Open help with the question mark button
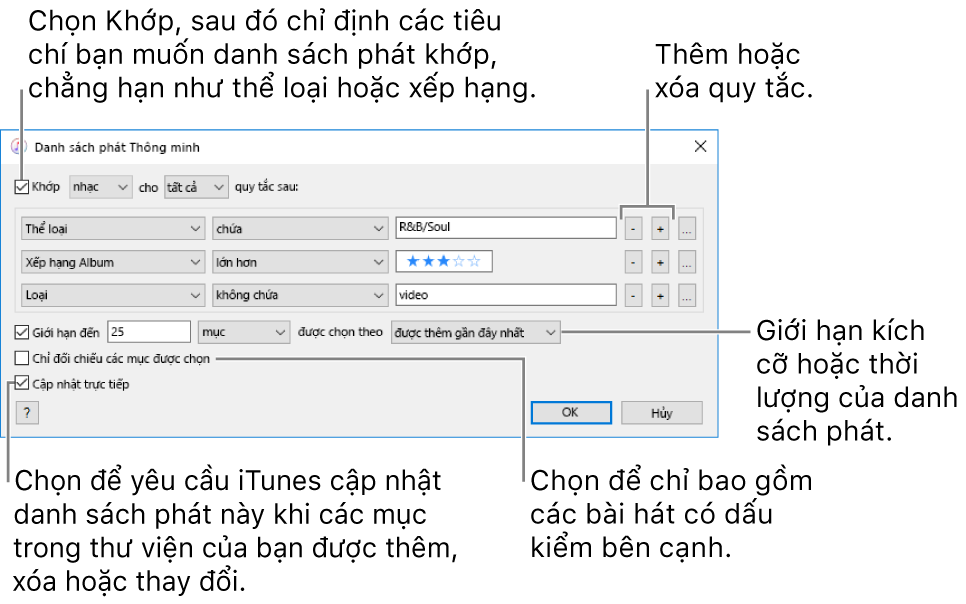This screenshot has width=966, height=604. 27,413
